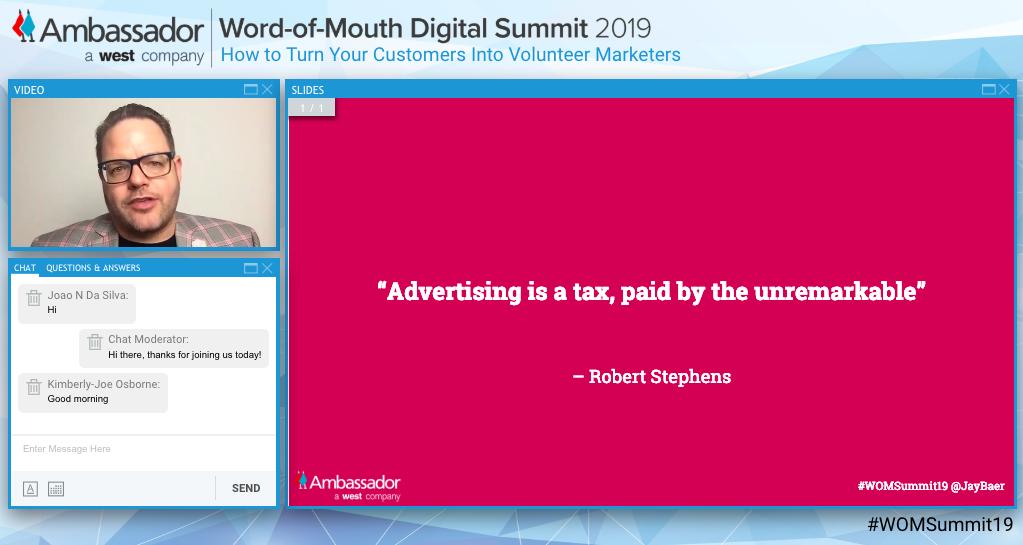Delete Joao N Da Silva's chat message
1023x545 pixels.
(x=34, y=298)
